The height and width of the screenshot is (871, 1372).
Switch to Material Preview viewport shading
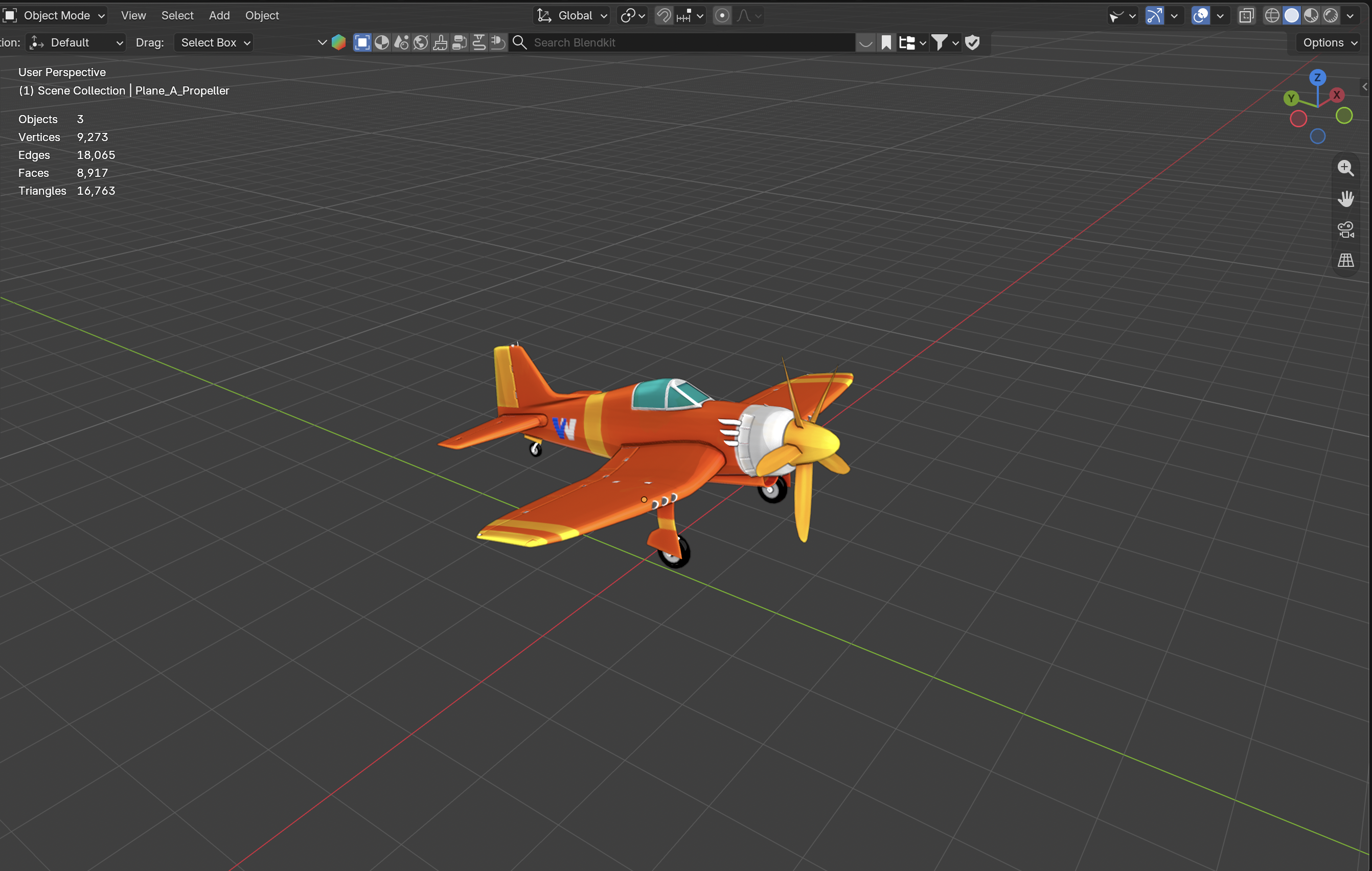tap(1311, 15)
